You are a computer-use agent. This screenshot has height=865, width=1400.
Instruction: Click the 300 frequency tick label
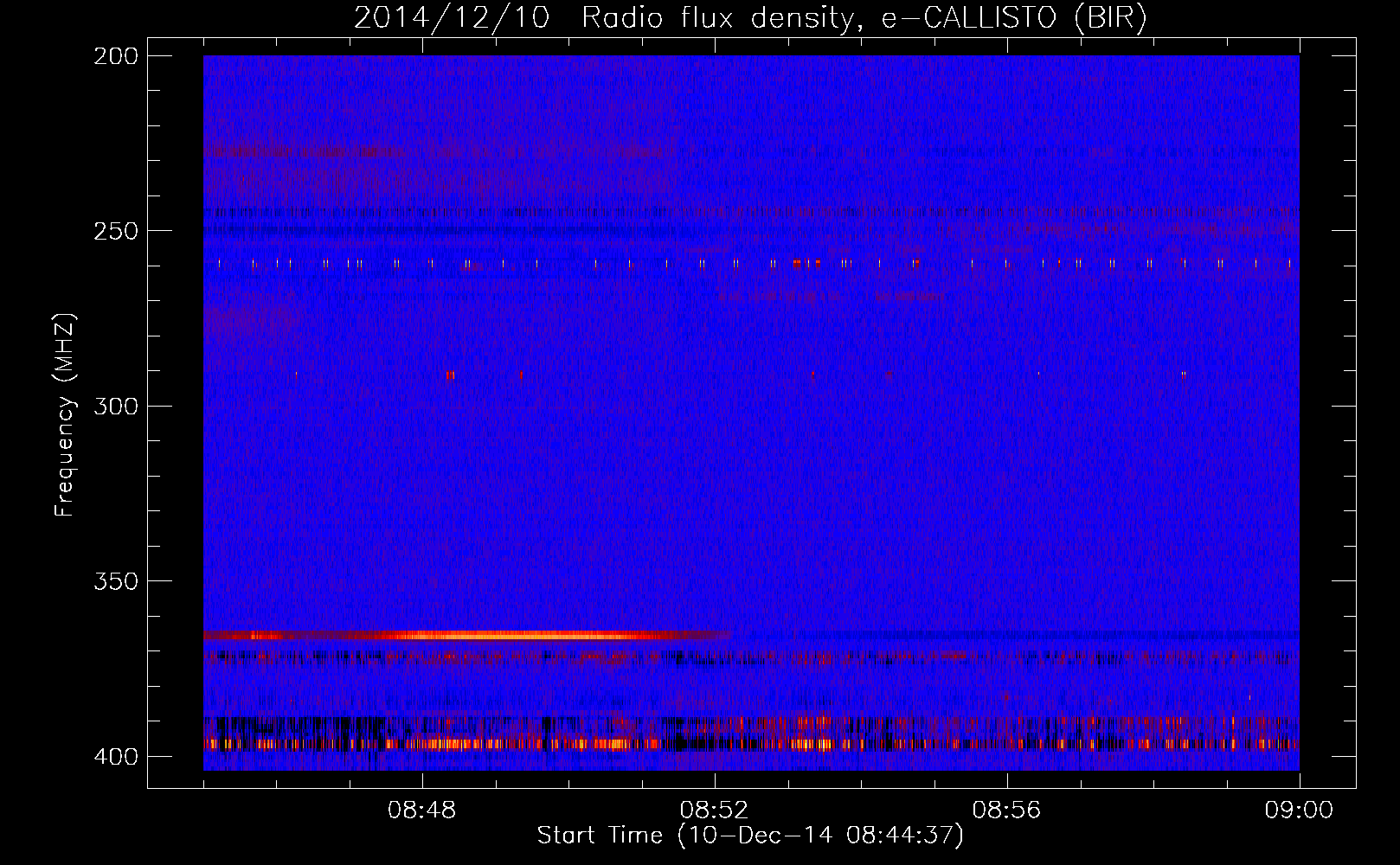[x=115, y=406]
